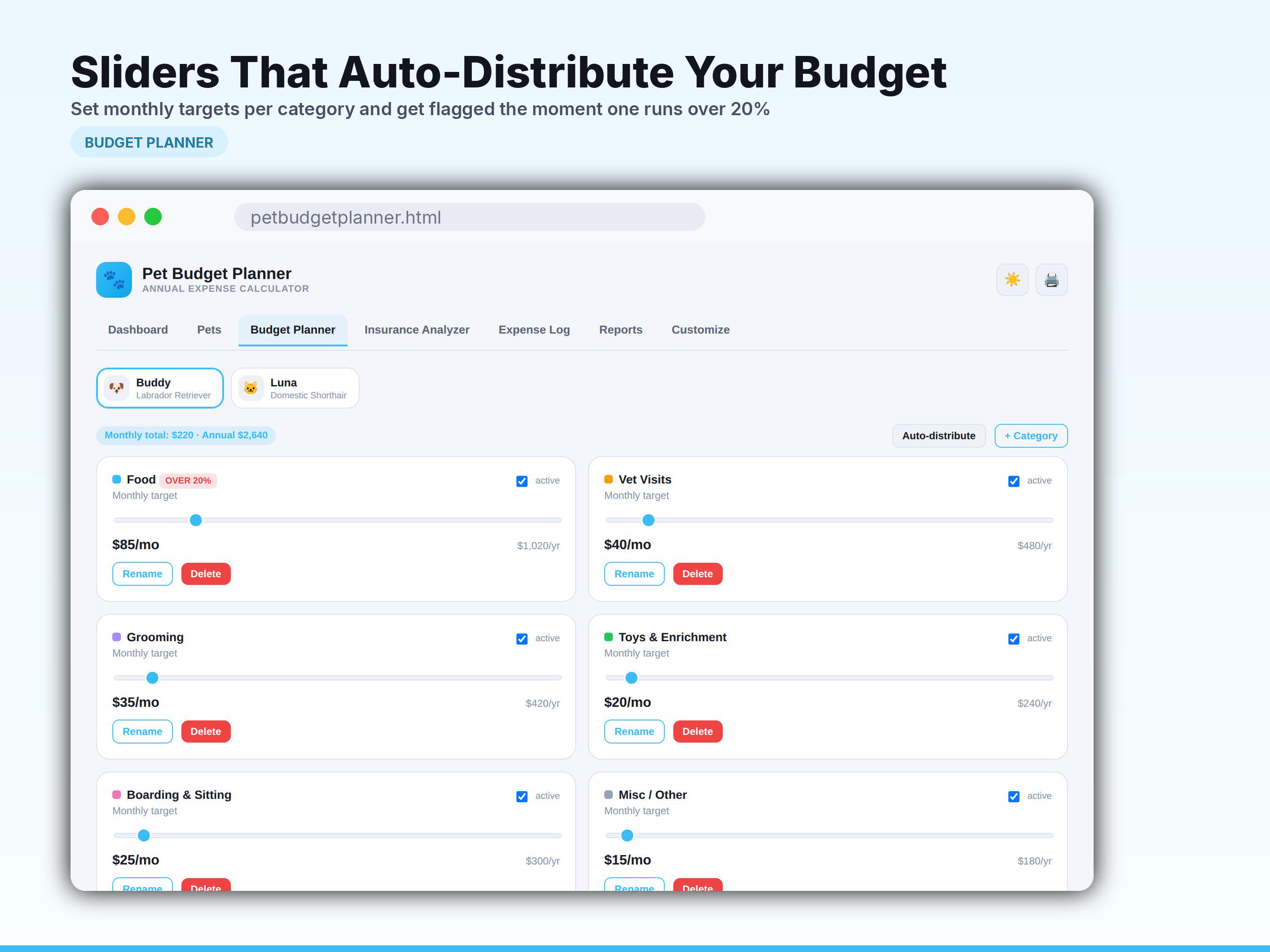Click the Vet Visits orange color dot
Viewport: 1270px width, 952px height.
pos(609,479)
